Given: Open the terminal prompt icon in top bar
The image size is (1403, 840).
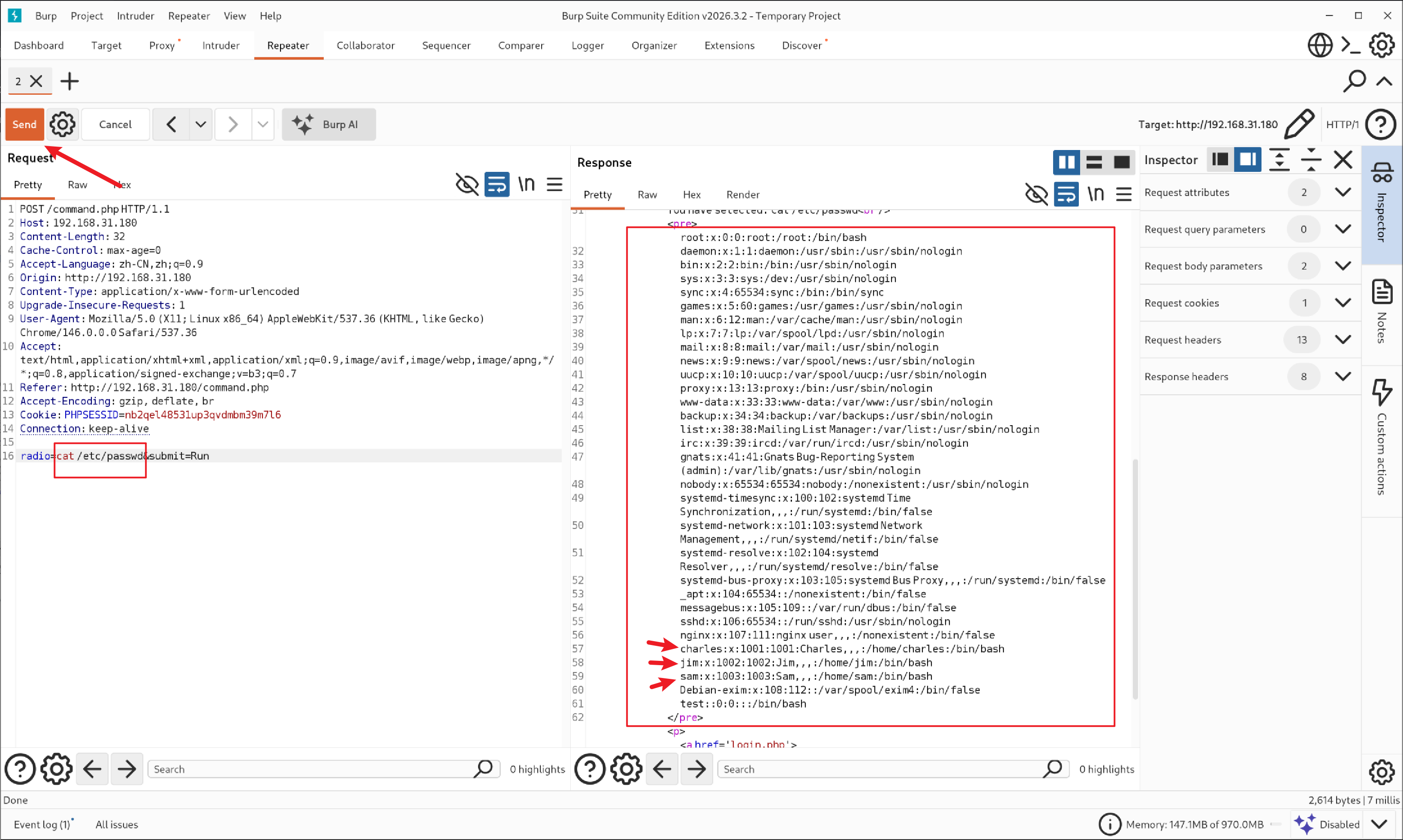Looking at the screenshot, I should (1351, 45).
